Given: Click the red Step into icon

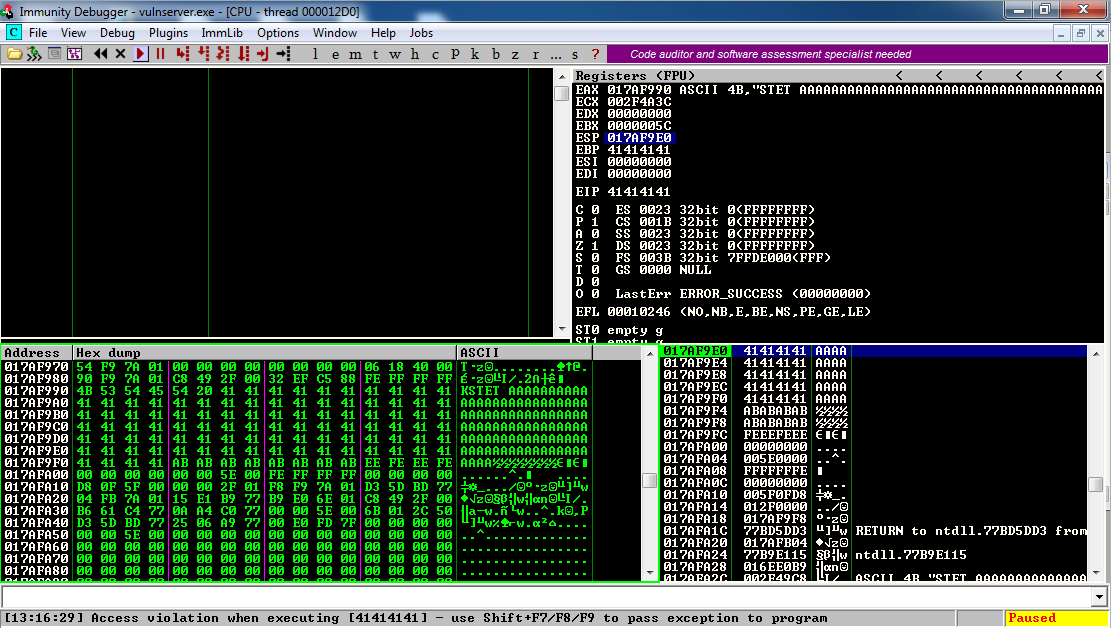Looking at the screenshot, I should click(183, 54).
